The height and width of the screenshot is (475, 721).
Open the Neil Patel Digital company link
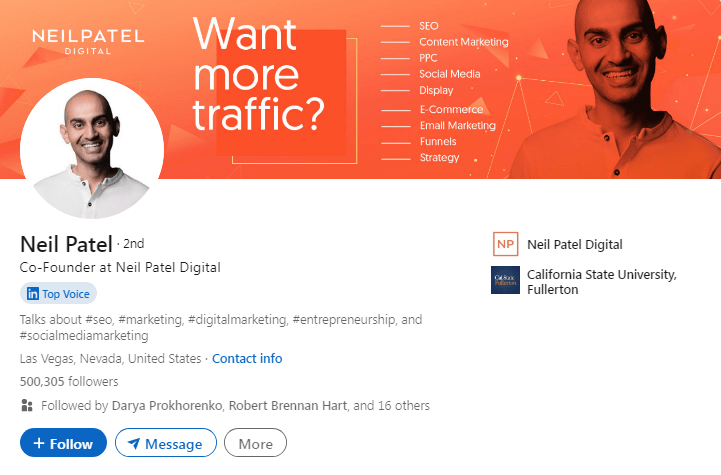point(574,245)
